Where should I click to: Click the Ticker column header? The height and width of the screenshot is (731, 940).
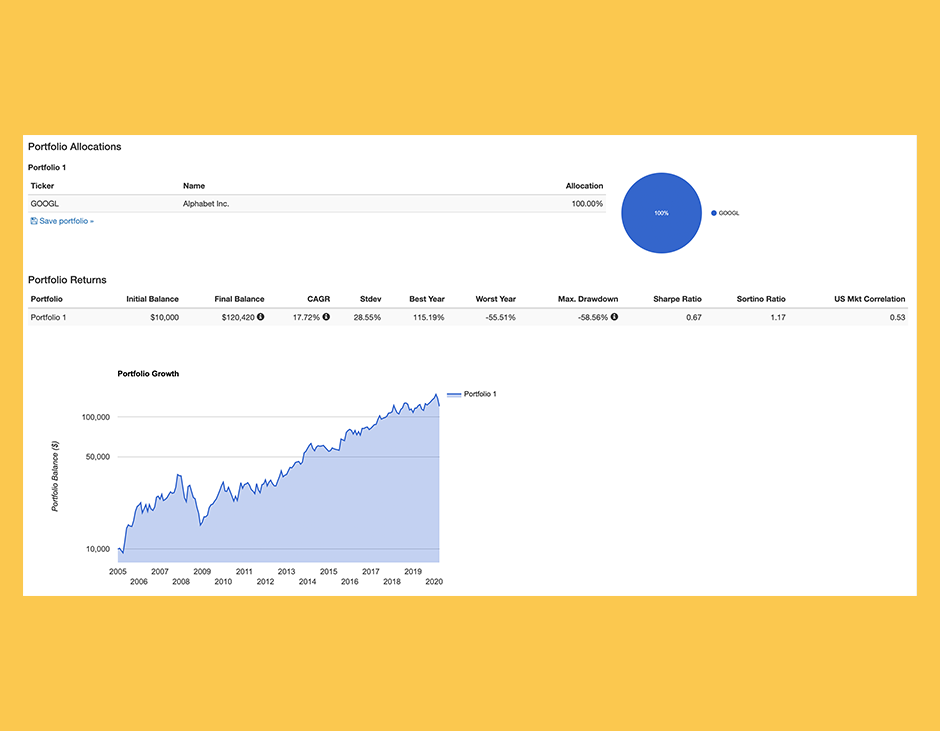[x=42, y=186]
